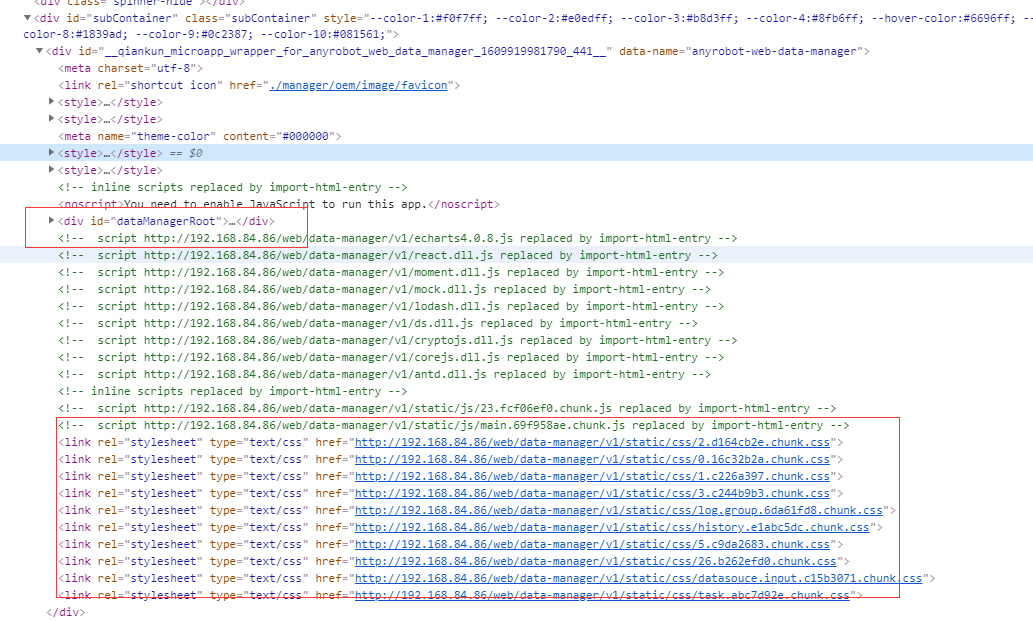Select the main.69f958ae.chunk.js script comment

click(x=453, y=425)
